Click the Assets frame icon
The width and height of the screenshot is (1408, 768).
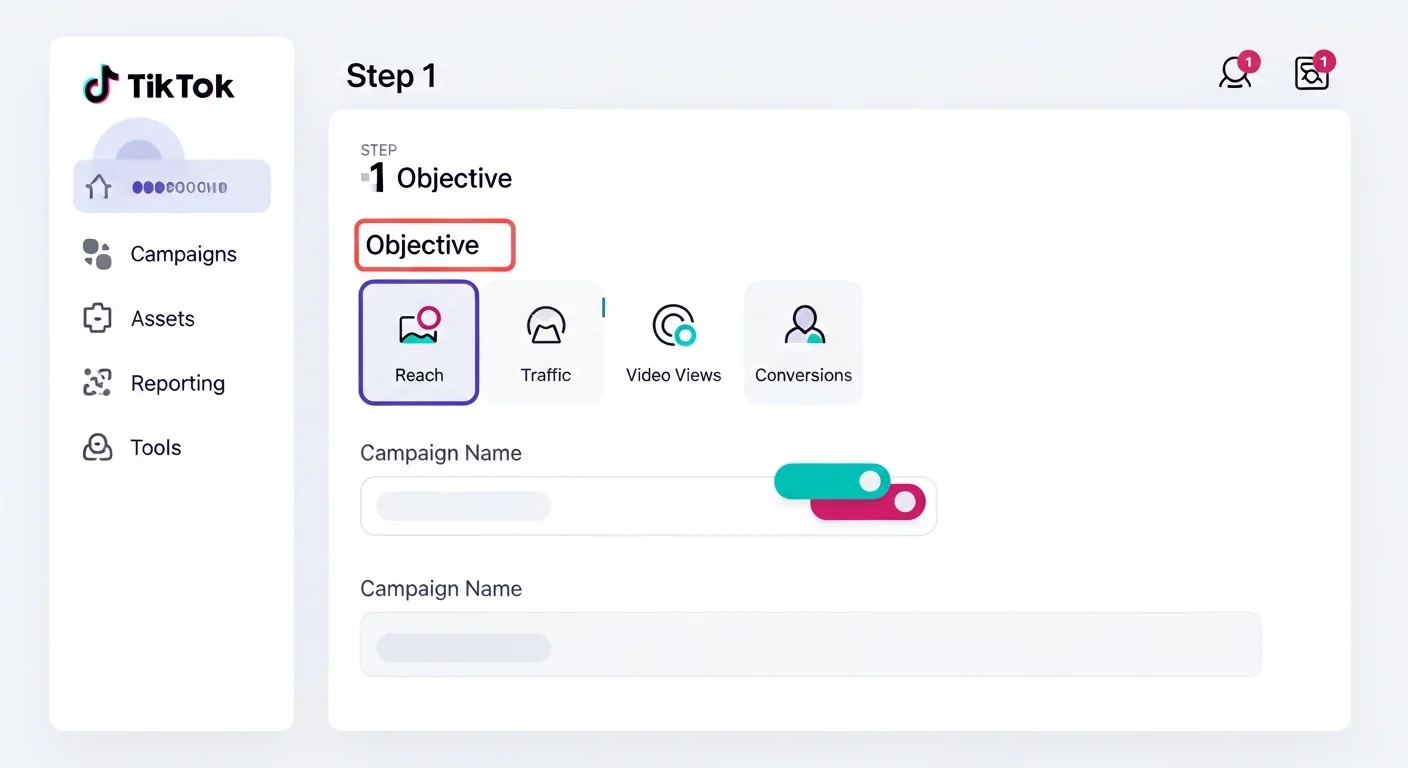pos(96,318)
